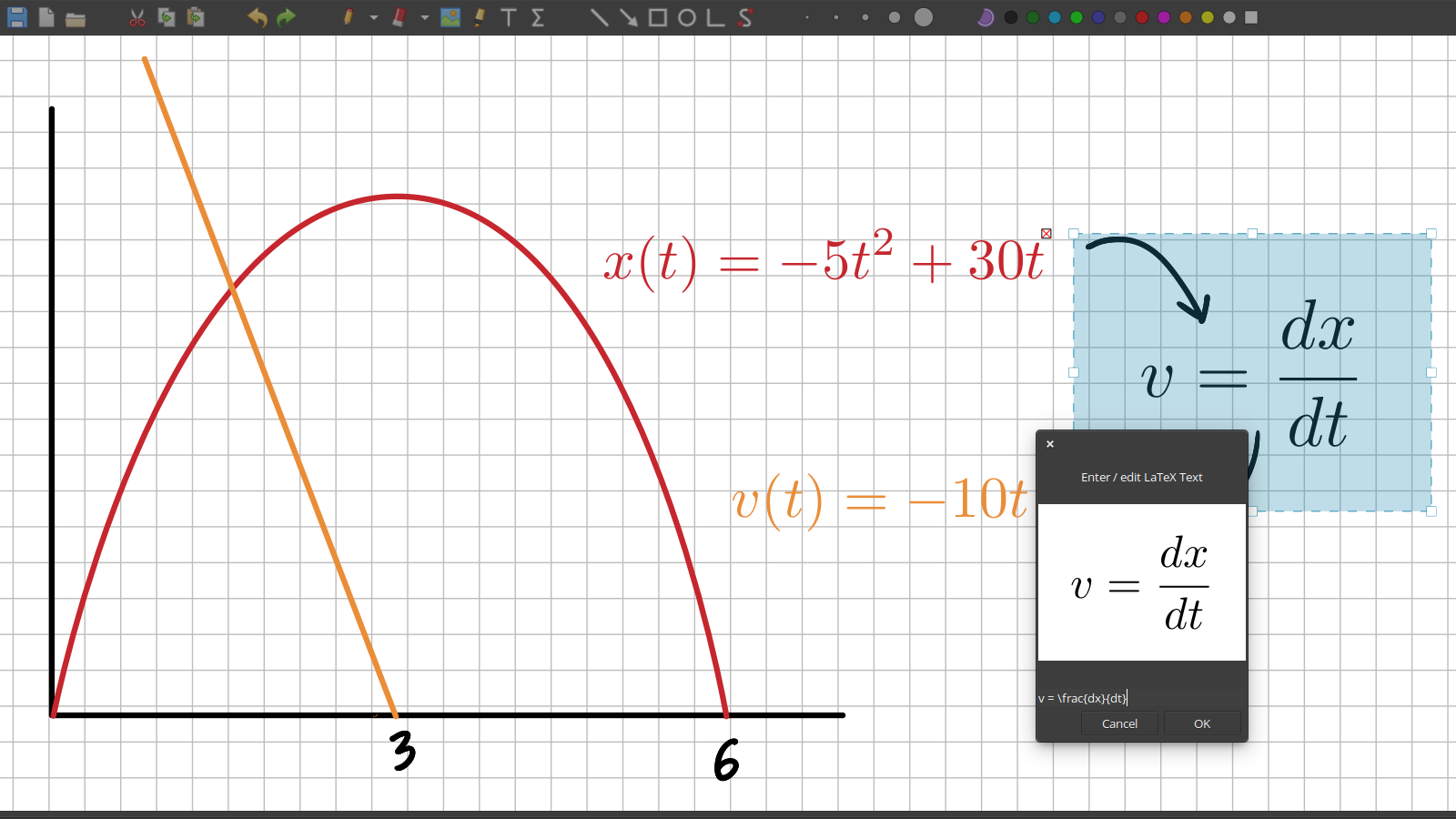
Task: Expand the Eraser tool options arrow
Action: coord(424,17)
